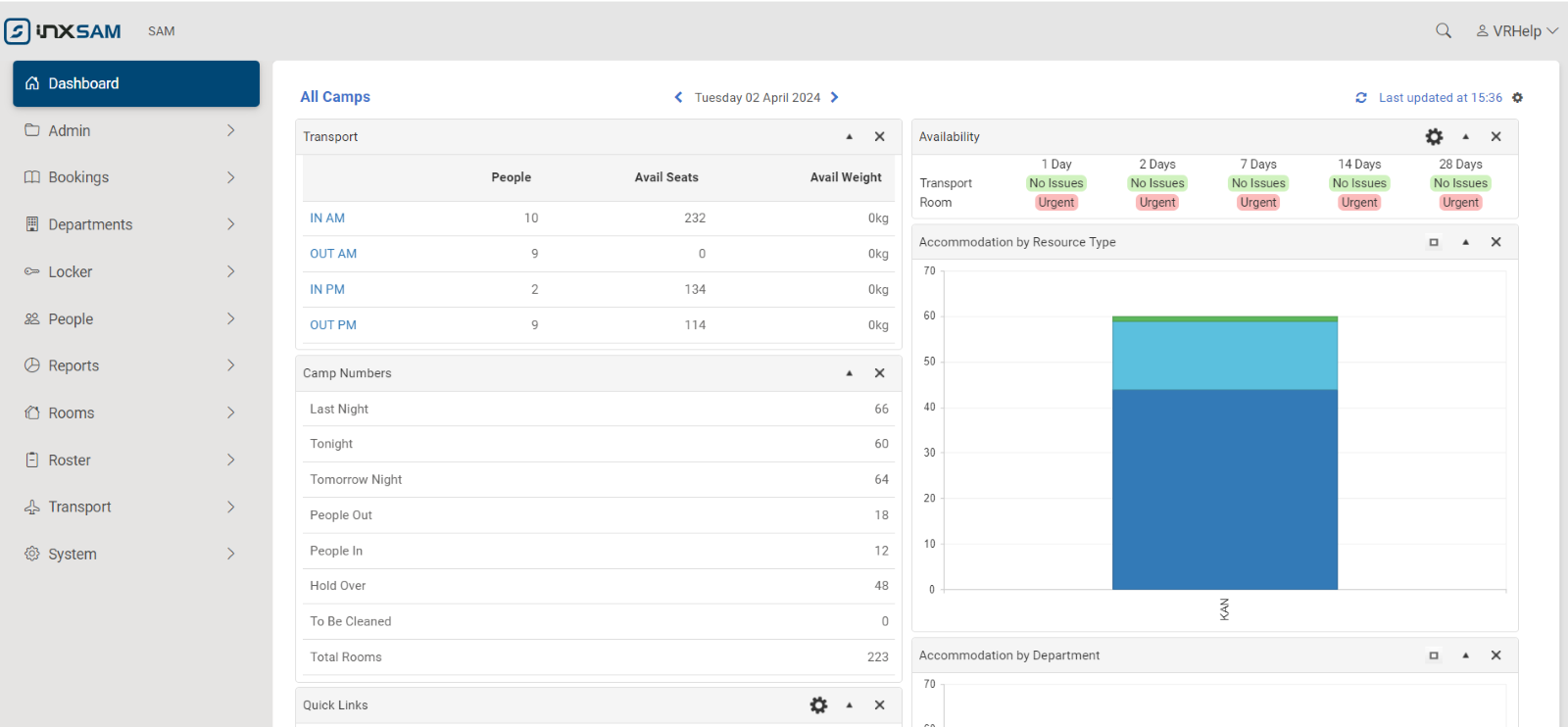Viewport: 1568px width, 727px height.
Task: Click the Rooms icon in sidebar
Action: (32, 412)
